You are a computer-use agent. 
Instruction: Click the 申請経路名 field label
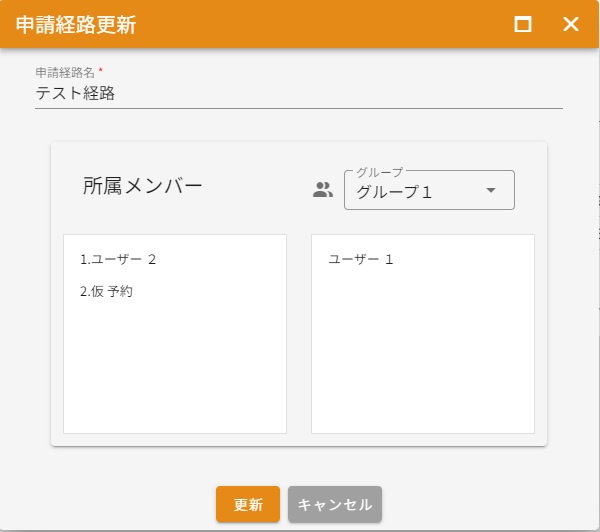click(64, 73)
